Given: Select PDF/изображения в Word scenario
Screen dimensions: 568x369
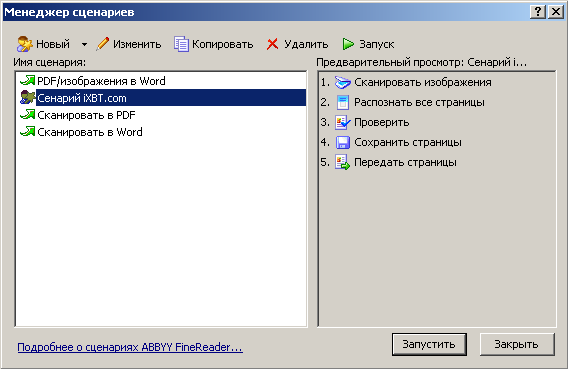Looking at the screenshot, I should [101, 81].
